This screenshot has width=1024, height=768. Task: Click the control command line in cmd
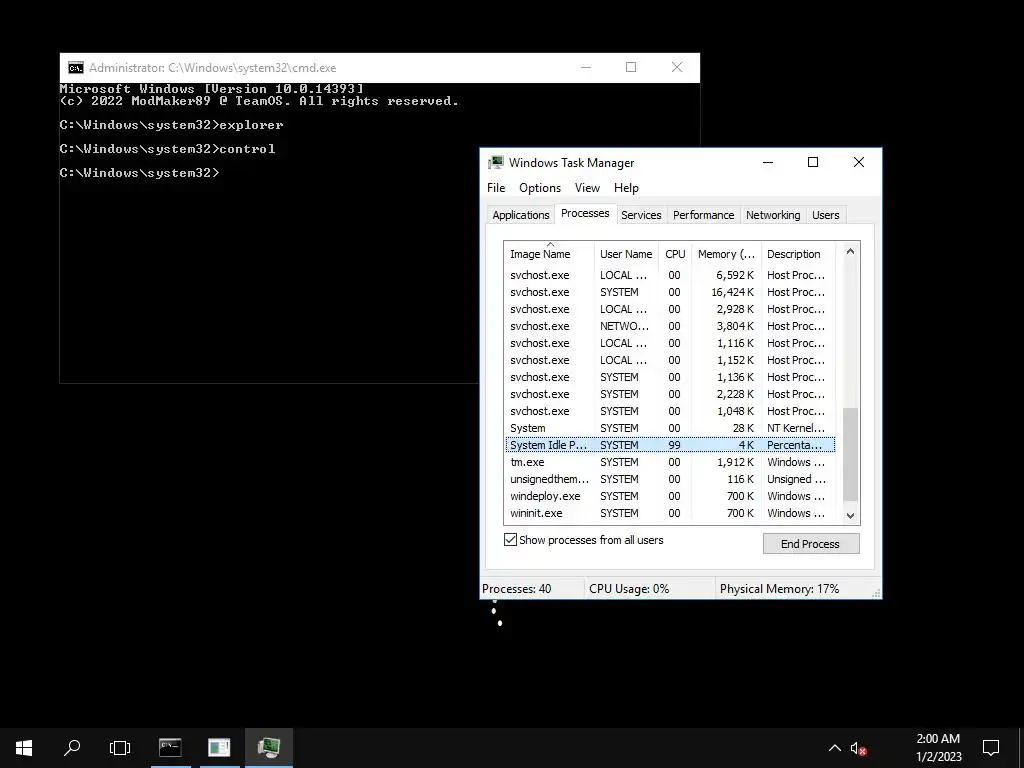(x=167, y=149)
